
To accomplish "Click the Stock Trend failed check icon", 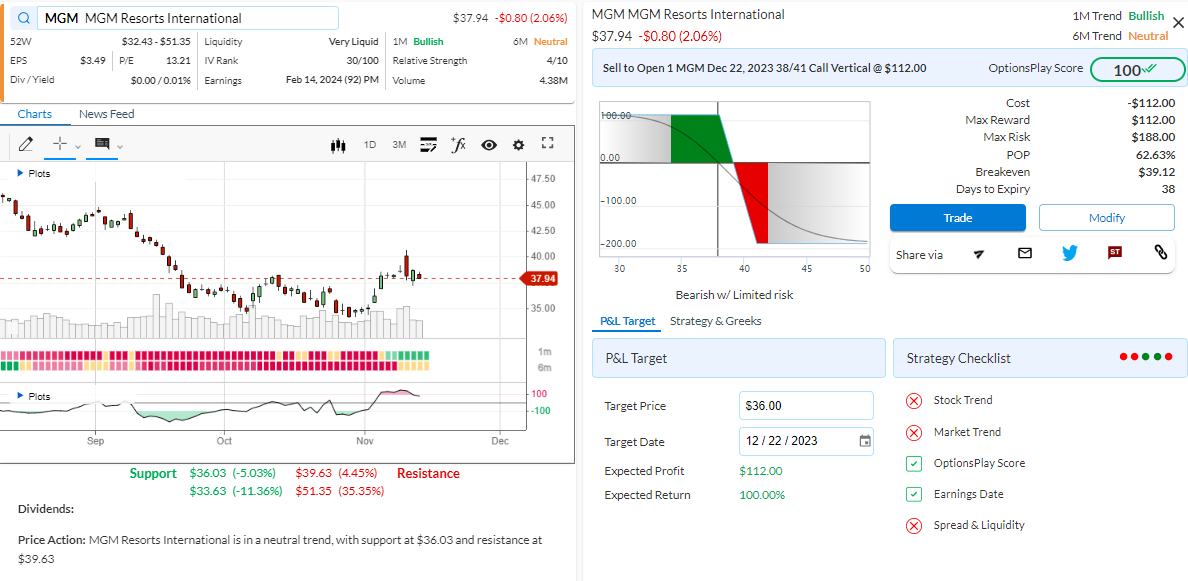I will (x=914, y=401).
